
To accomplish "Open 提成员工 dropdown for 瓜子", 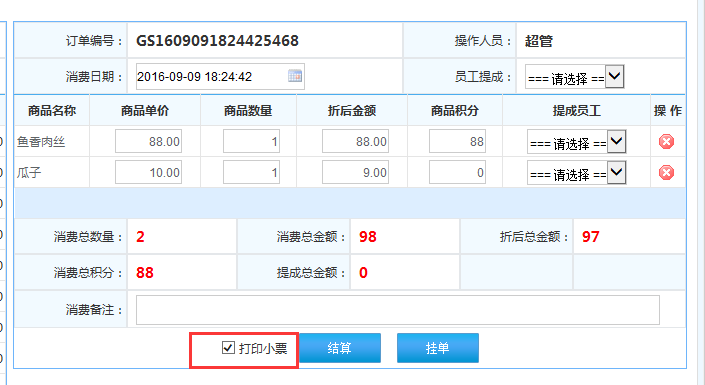I will (576, 173).
